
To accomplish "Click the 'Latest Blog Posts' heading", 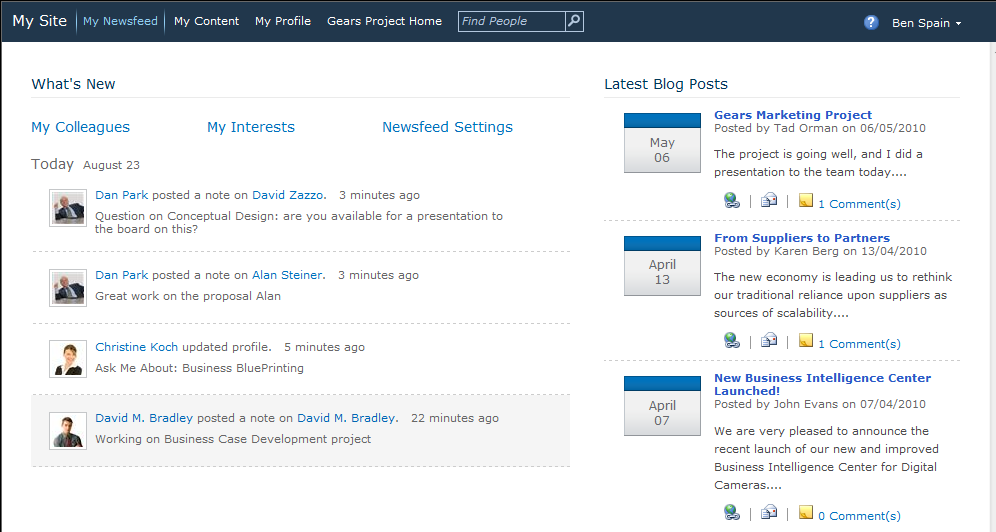I will (666, 84).
